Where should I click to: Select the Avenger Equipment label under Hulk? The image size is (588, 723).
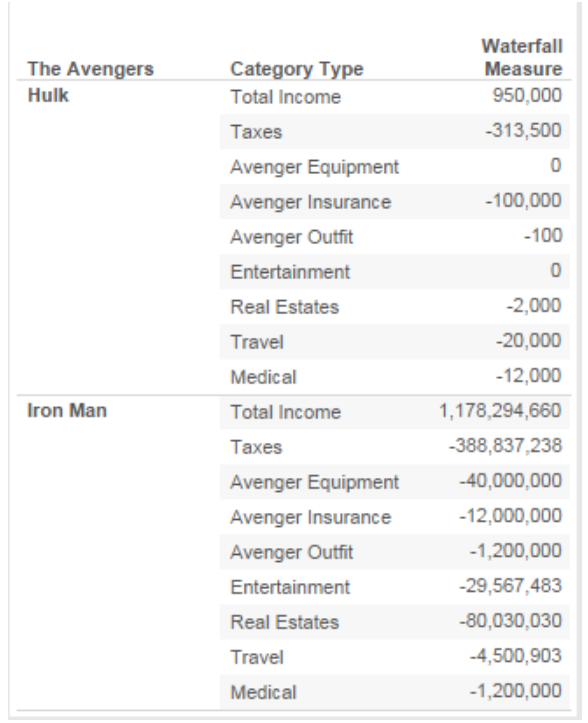coord(314,167)
